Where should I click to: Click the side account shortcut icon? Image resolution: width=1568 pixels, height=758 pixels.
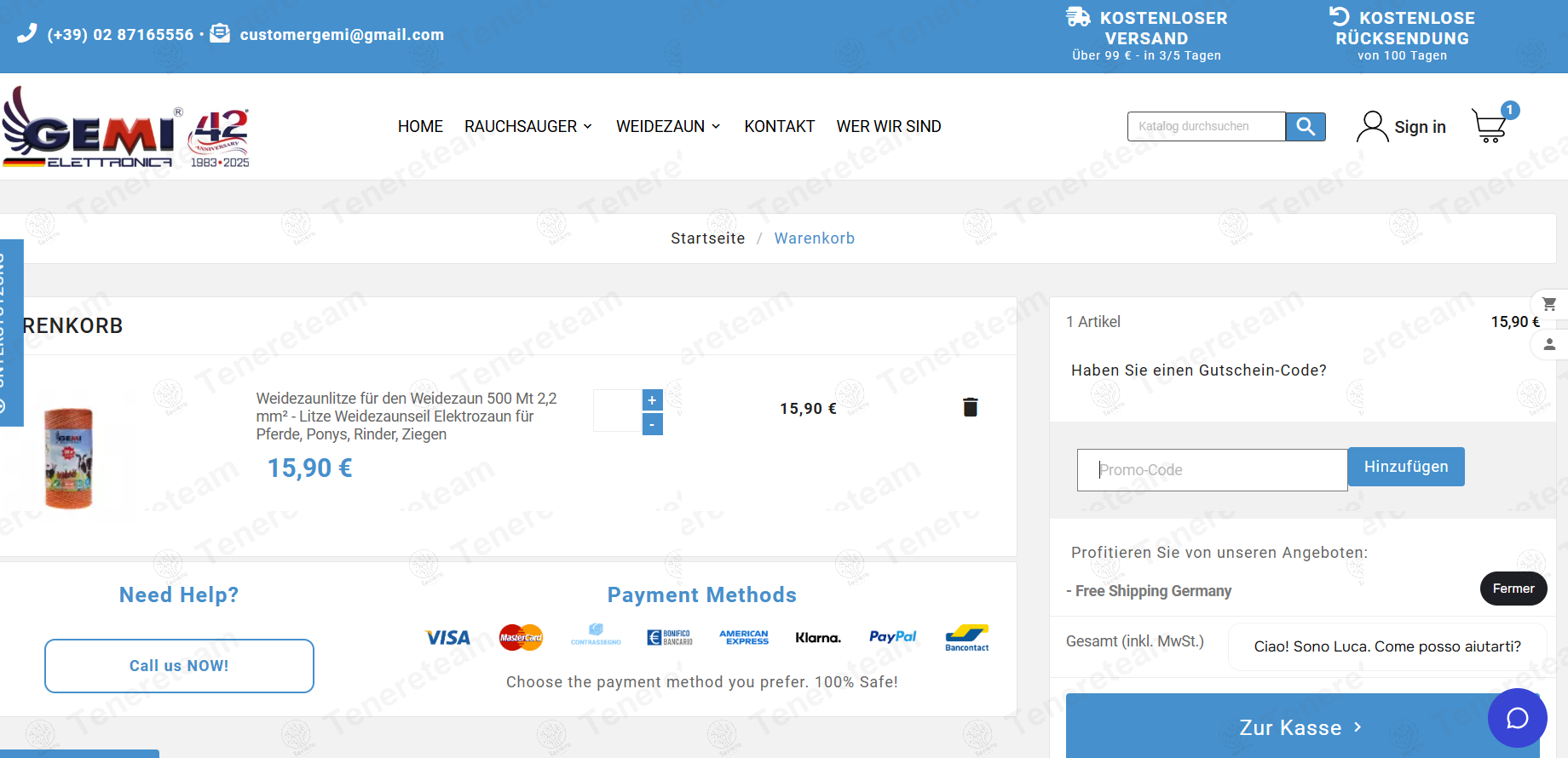(1549, 344)
